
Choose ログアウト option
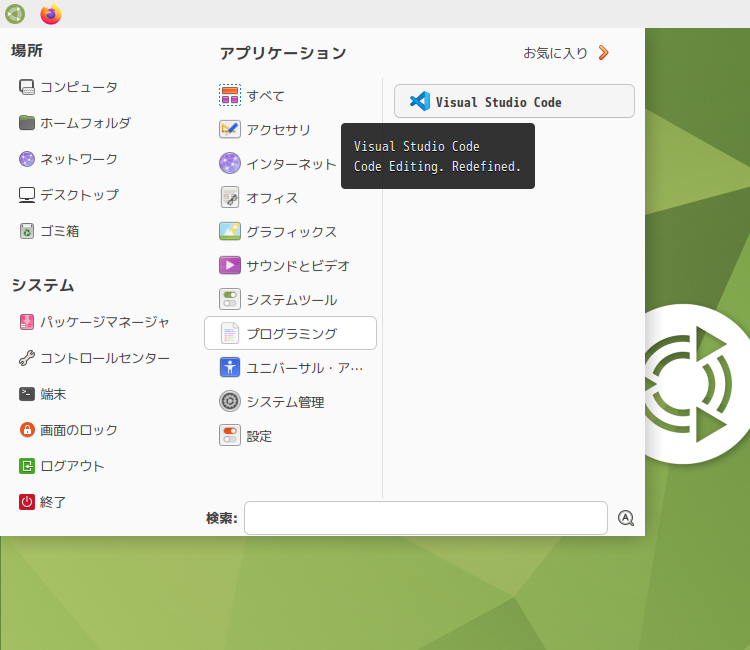coord(62,466)
